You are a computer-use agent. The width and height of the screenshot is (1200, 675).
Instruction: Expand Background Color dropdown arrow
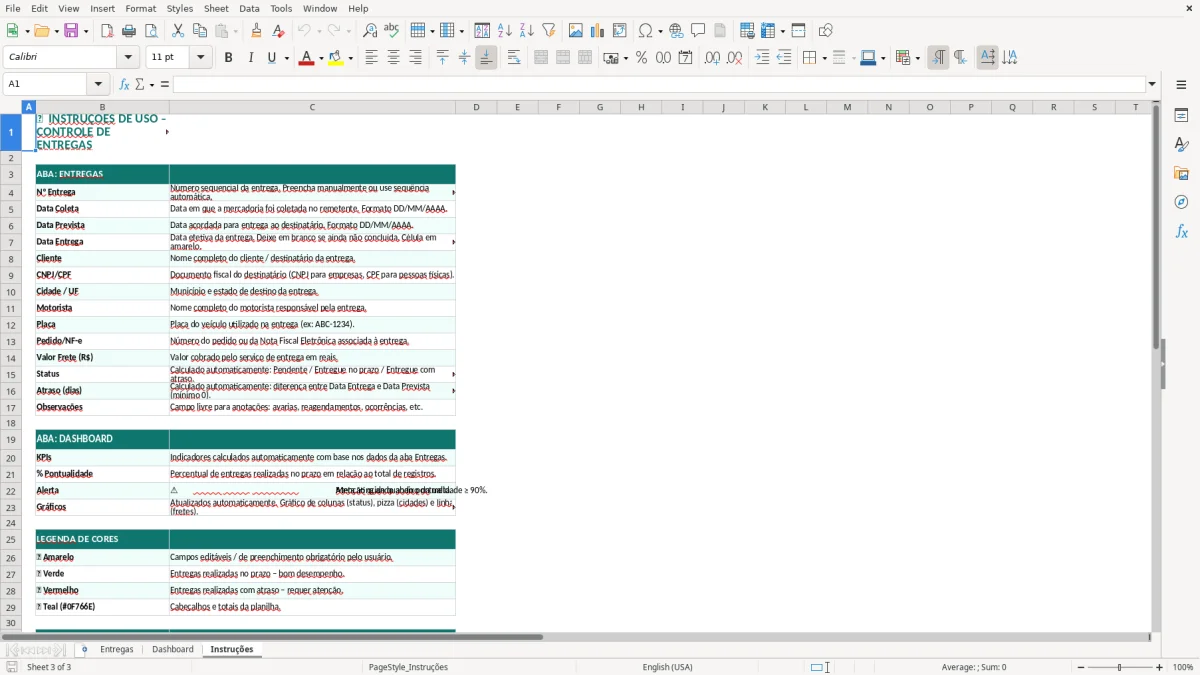(x=351, y=58)
